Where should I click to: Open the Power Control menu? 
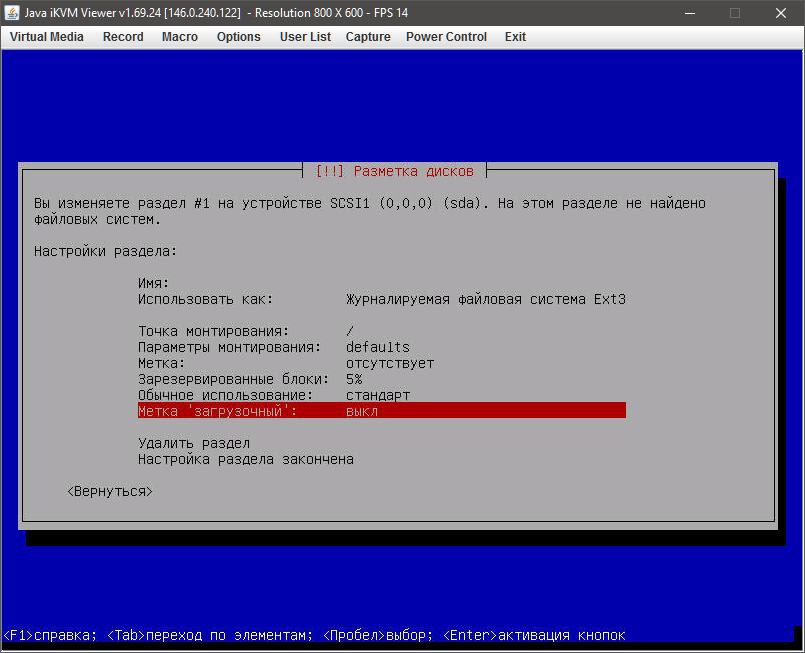coord(446,37)
